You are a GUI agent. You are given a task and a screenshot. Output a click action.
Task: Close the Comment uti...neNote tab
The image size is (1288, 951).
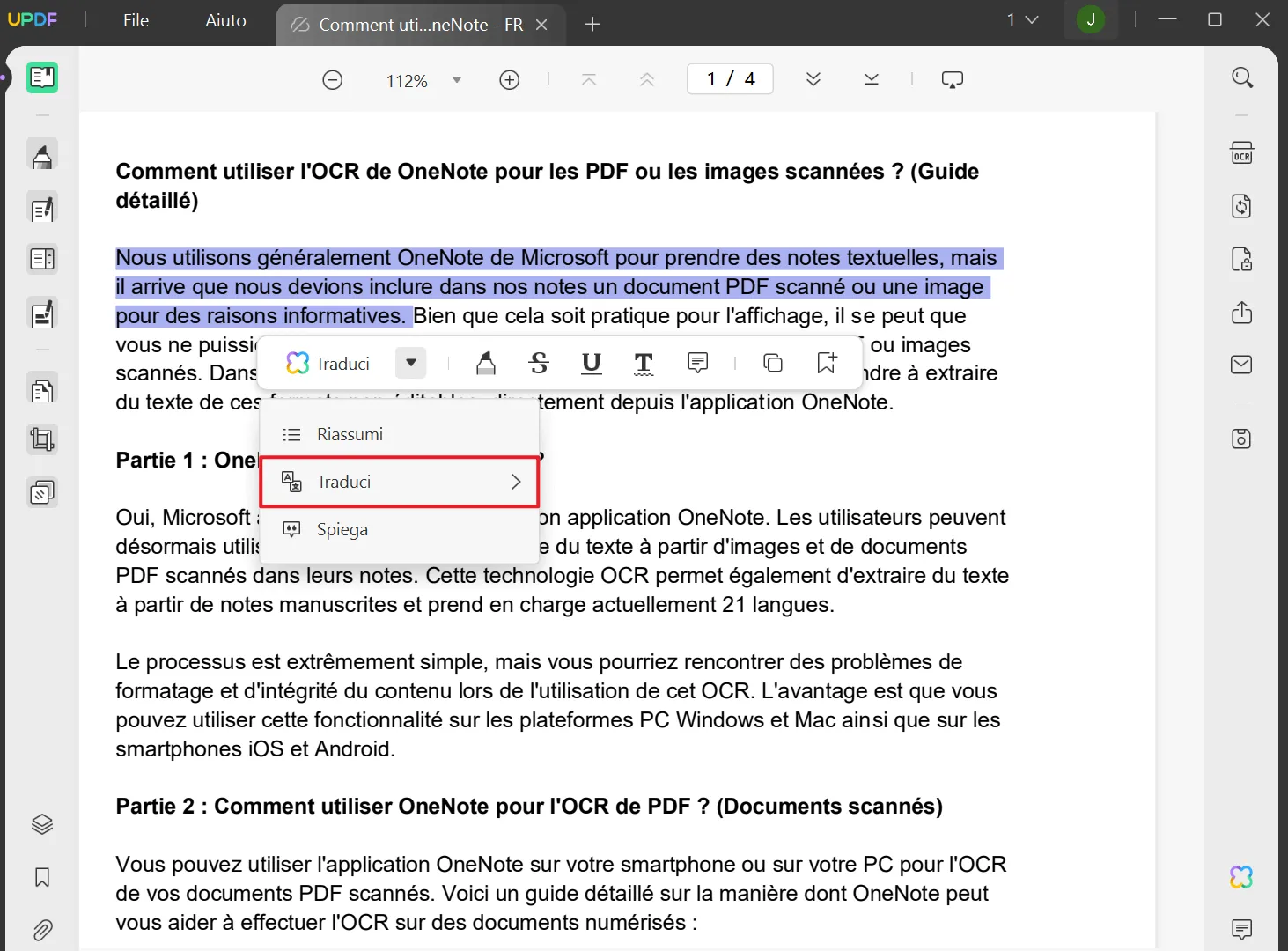pyautogui.click(x=541, y=25)
